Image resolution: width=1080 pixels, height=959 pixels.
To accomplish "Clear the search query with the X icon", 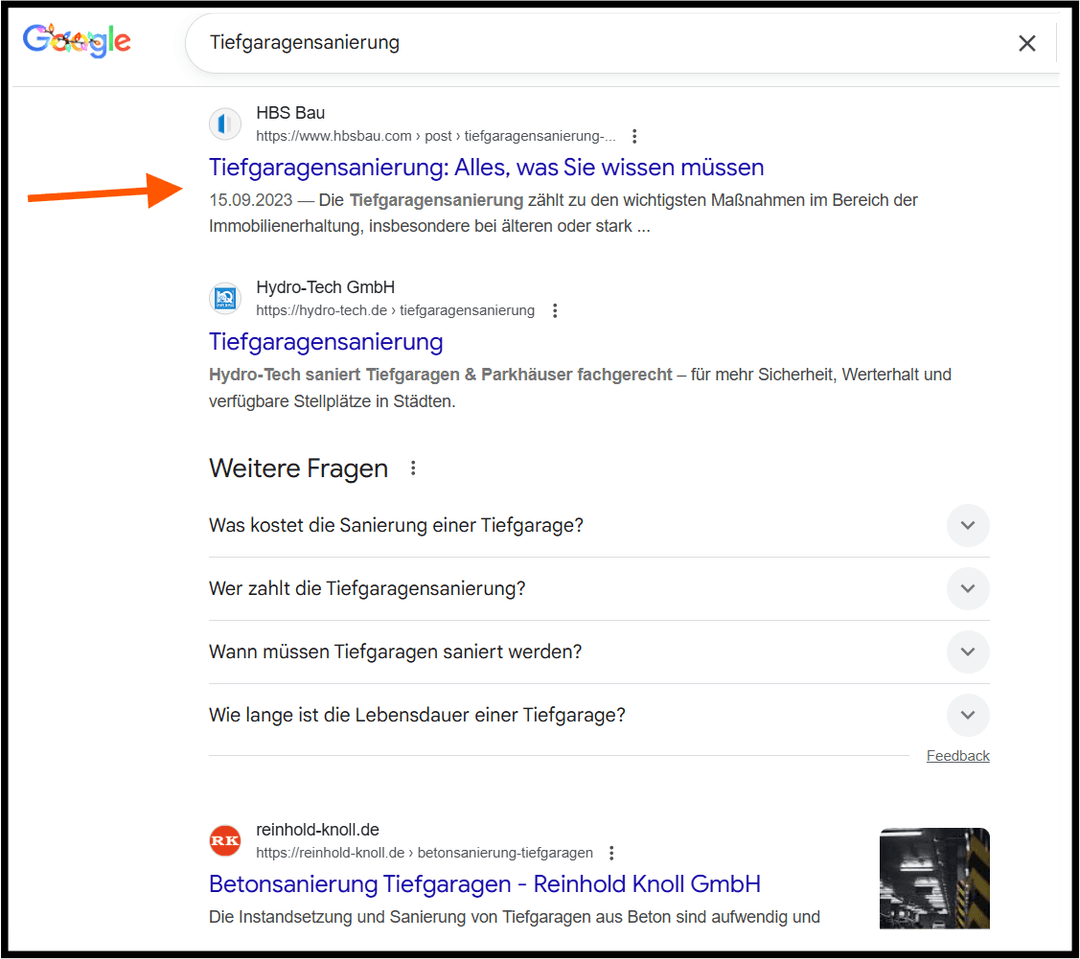I will click(1027, 43).
